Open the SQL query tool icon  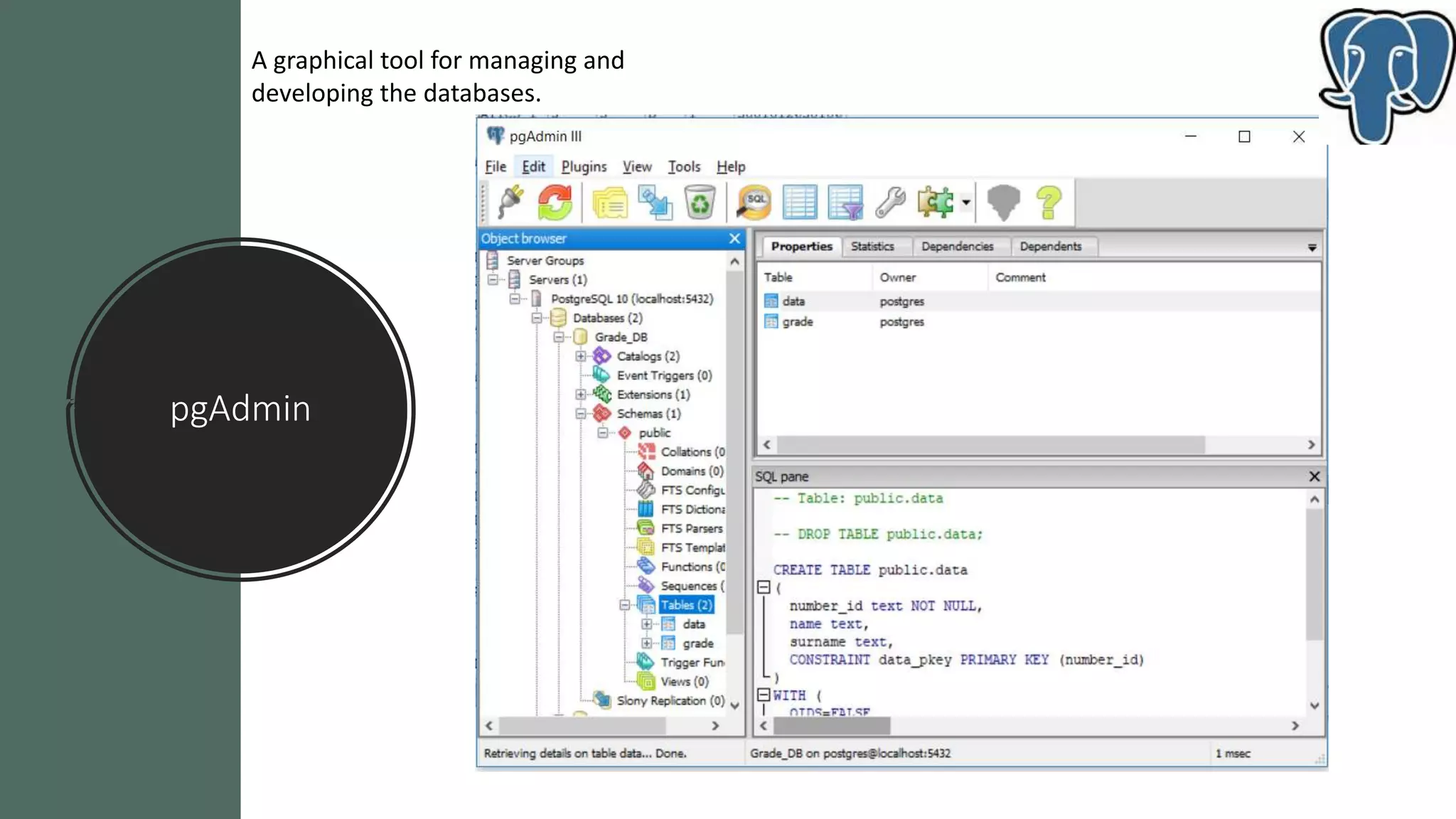[754, 202]
